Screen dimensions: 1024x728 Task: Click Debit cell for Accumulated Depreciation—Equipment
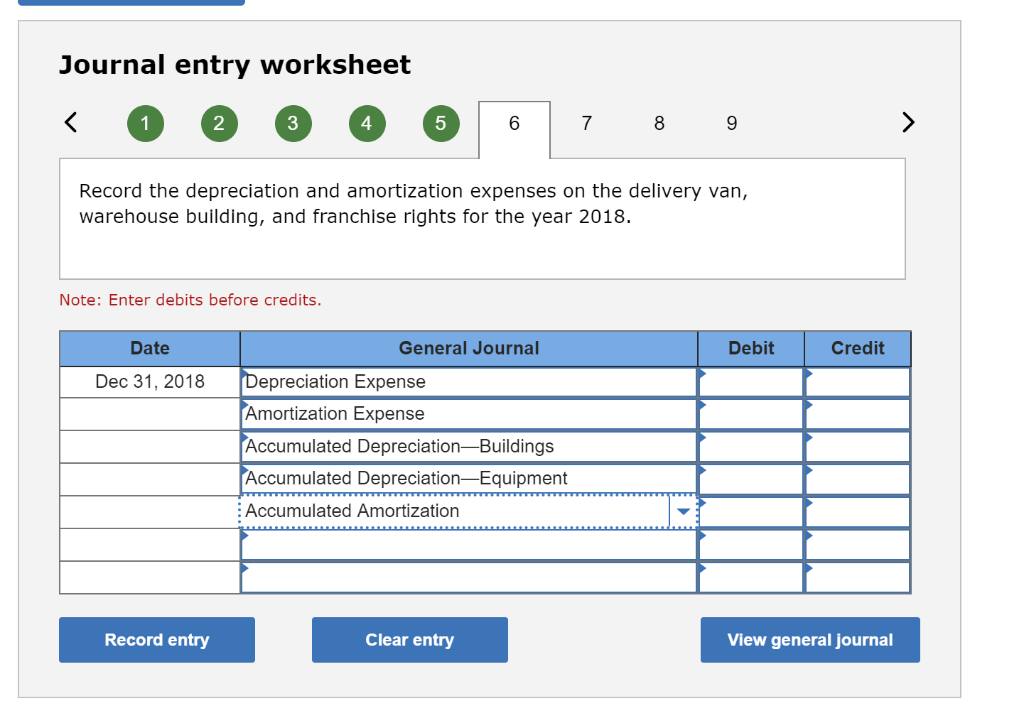pos(751,479)
